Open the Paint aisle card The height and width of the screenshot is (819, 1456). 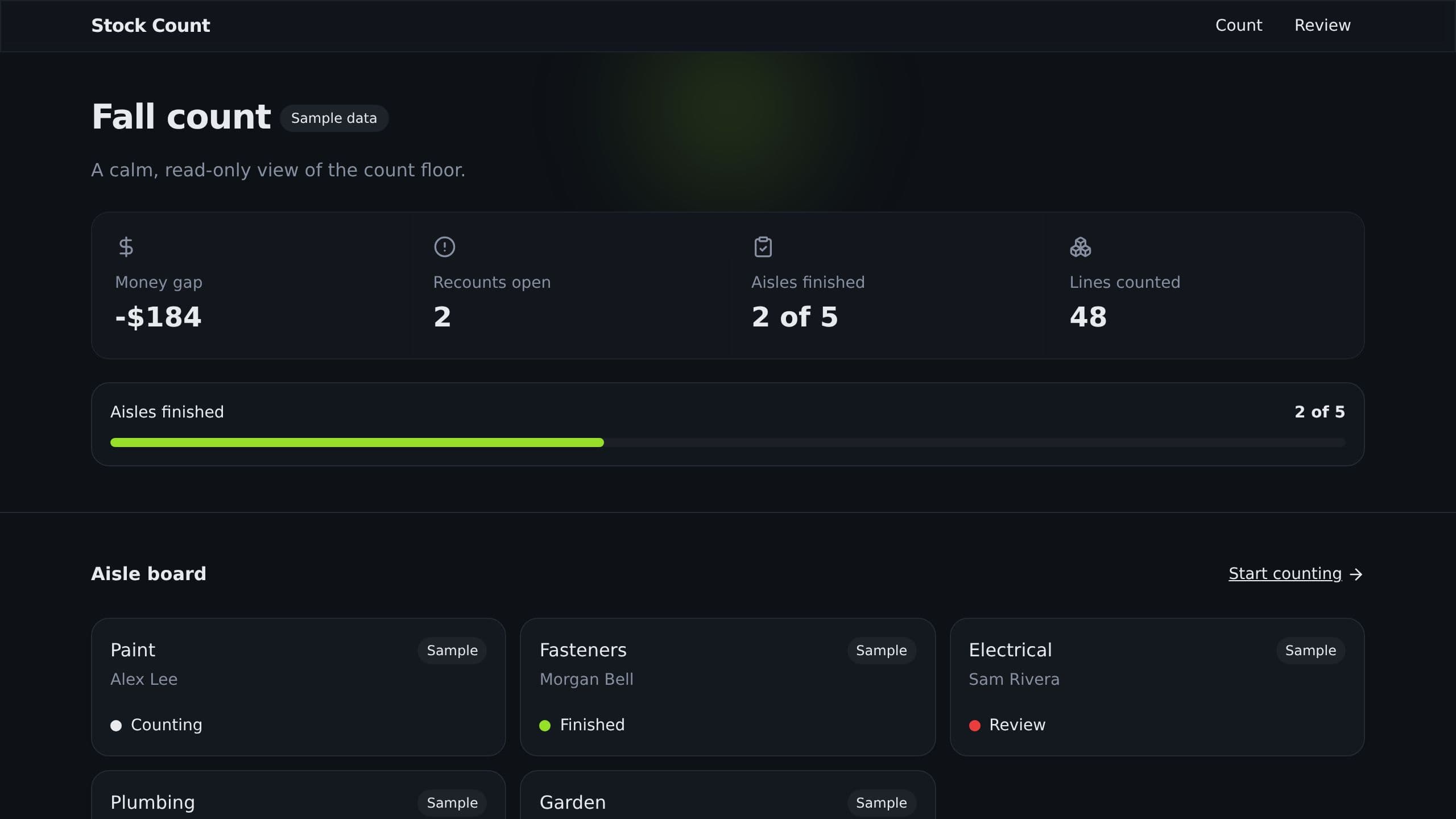[x=298, y=687]
